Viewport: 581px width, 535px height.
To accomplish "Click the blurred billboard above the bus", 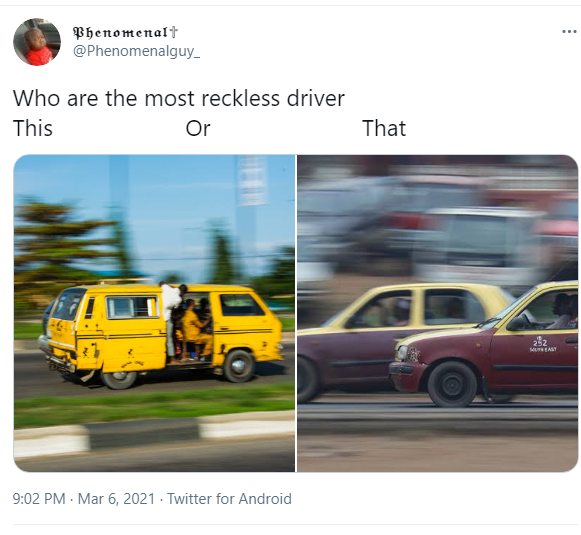I will point(252,180).
